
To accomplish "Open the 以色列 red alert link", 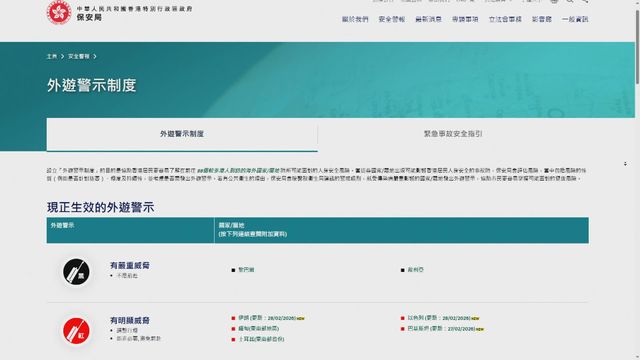I will coord(440,318).
